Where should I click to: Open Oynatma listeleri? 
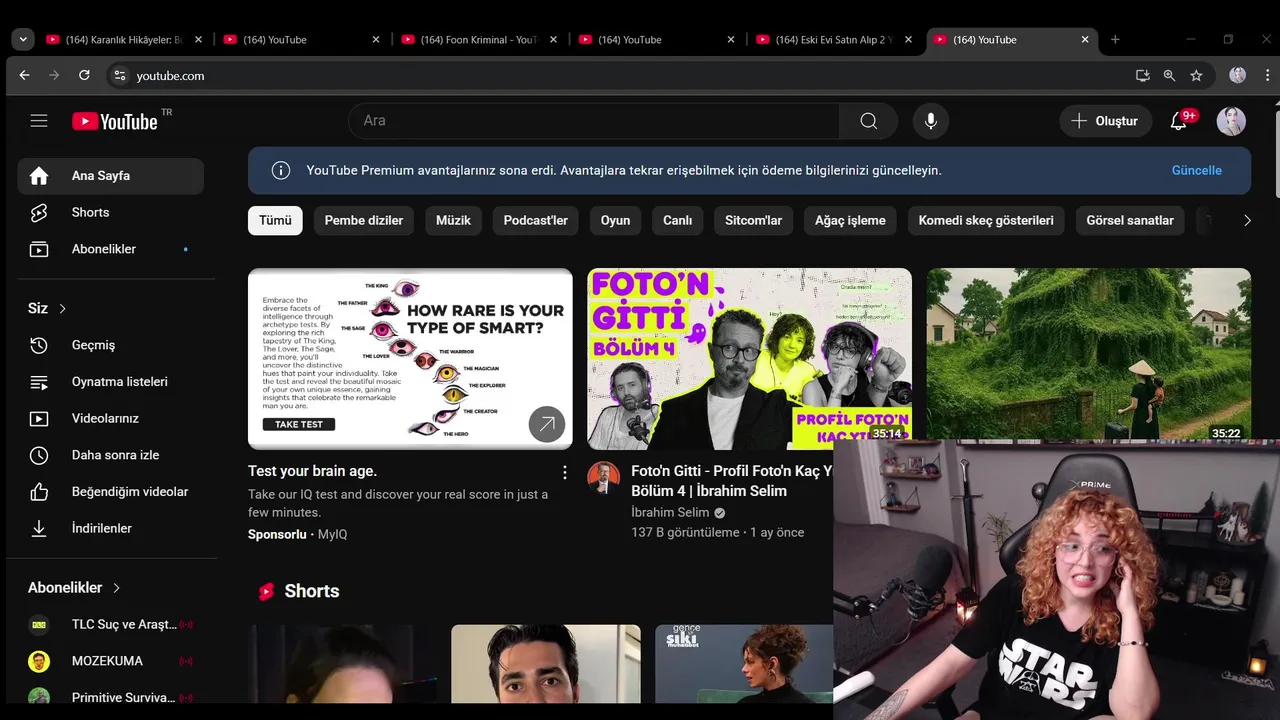[x=110, y=382]
